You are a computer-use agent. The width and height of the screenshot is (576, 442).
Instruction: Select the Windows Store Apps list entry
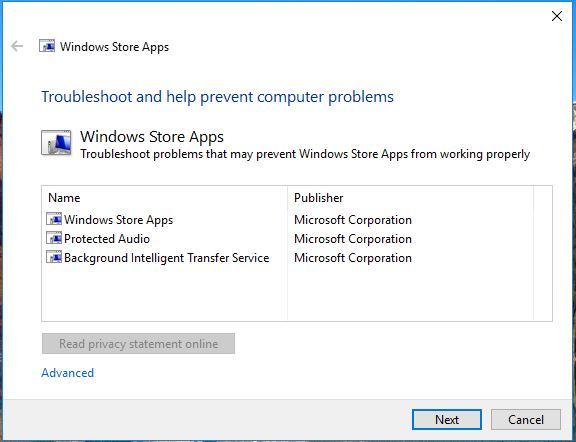[118, 220]
